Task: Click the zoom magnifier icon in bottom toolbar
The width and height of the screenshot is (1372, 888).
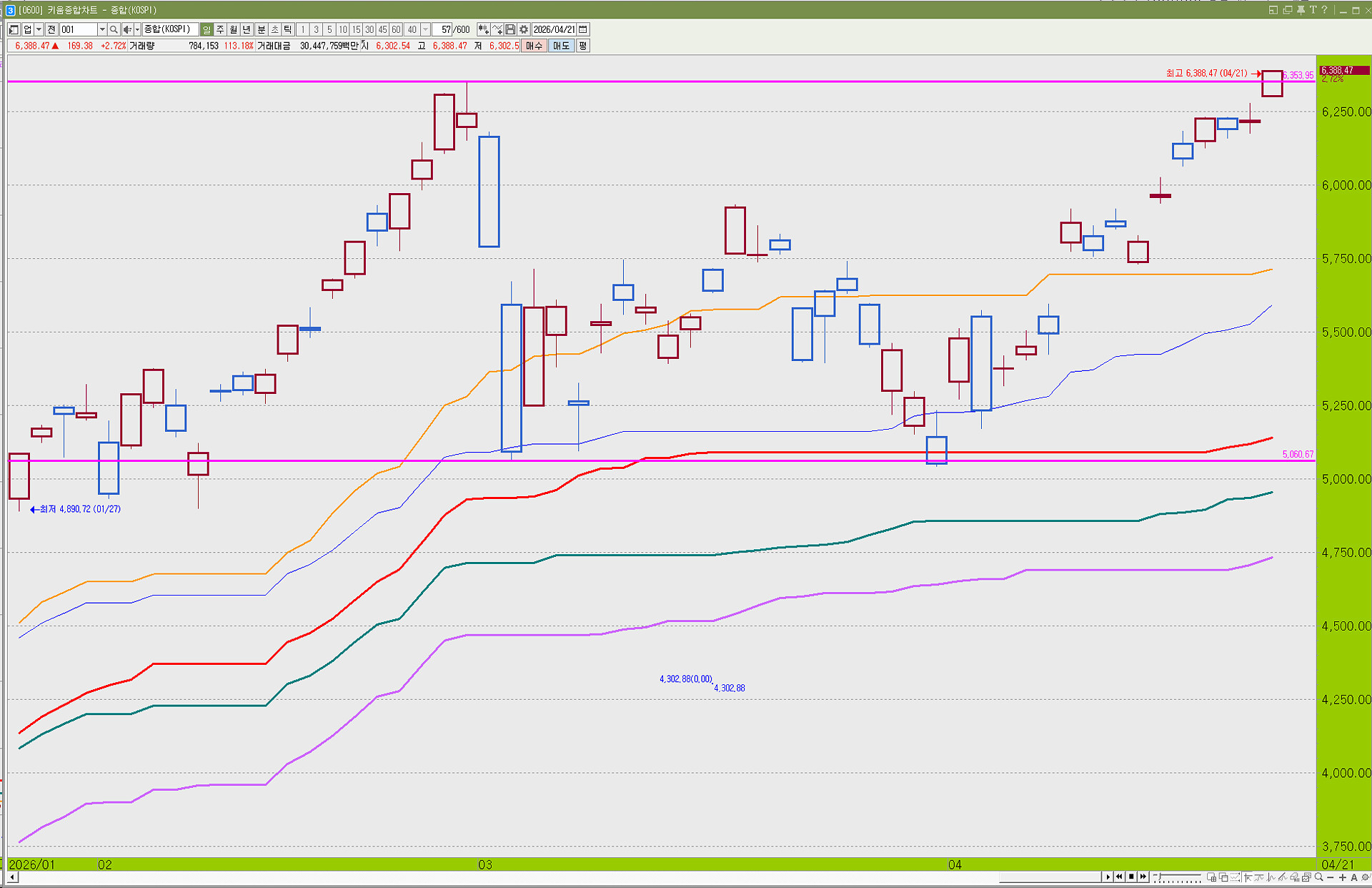Action: tap(1318, 877)
